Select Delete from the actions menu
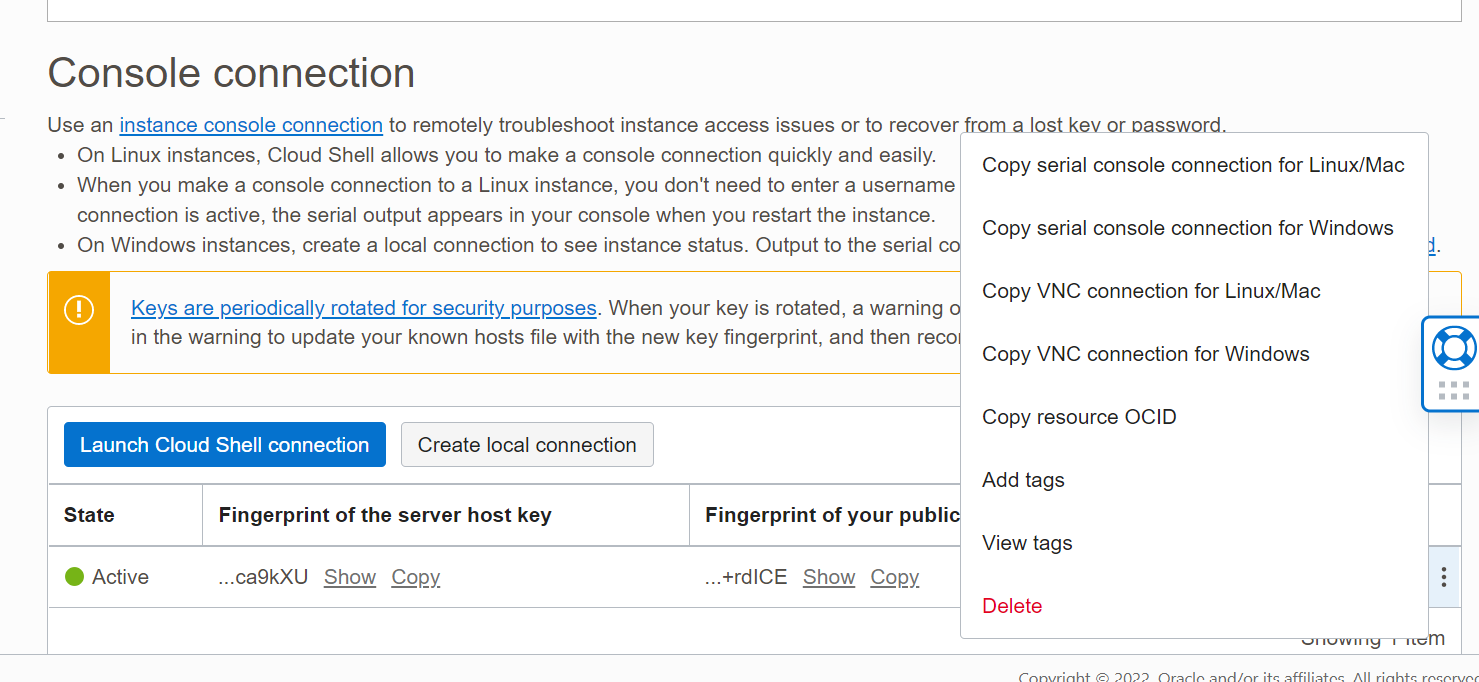Viewport: 1479px width, 682px height. click(1012, 606)
